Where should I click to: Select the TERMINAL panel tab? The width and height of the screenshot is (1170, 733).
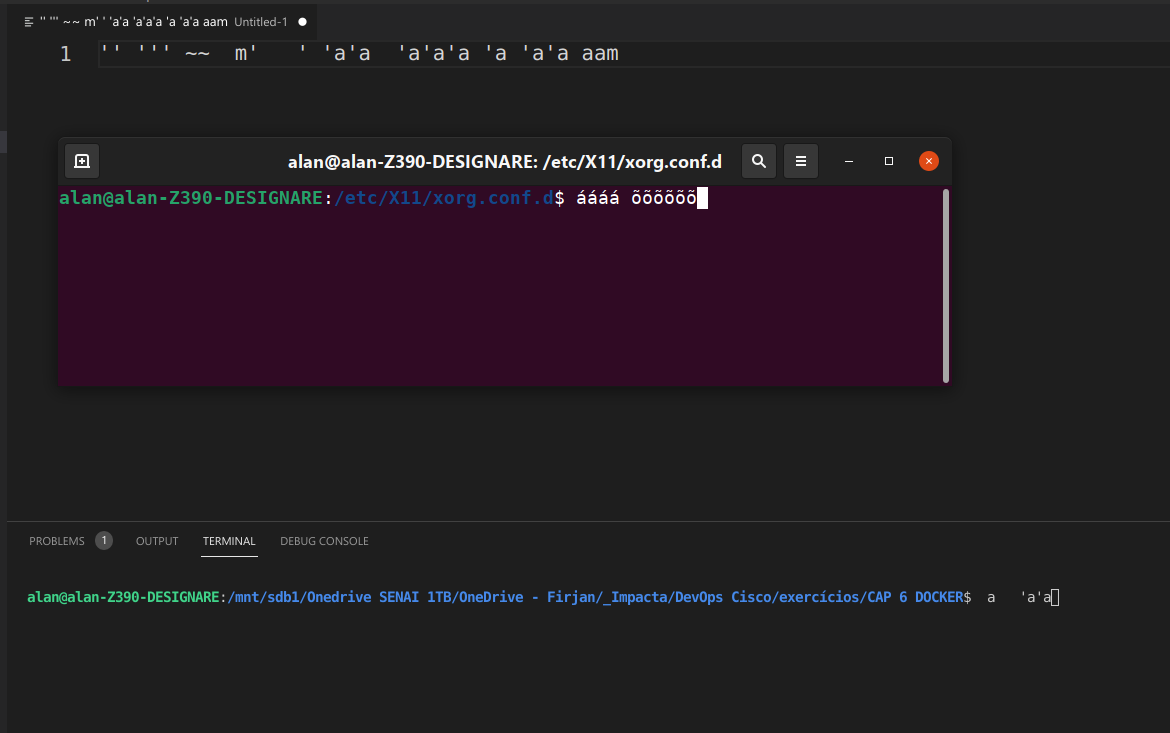point(229,541)
